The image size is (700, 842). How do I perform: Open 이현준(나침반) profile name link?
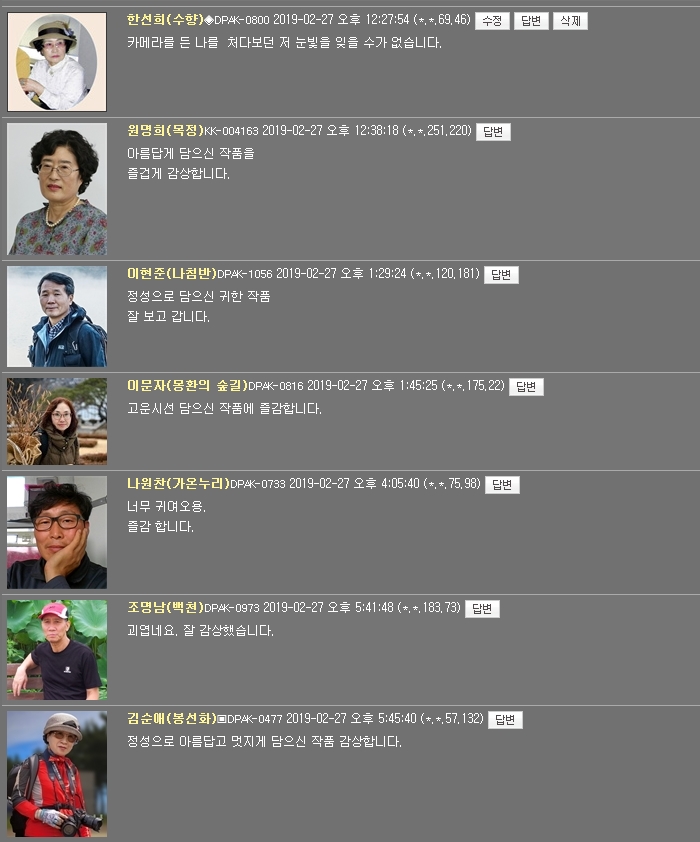172,273
